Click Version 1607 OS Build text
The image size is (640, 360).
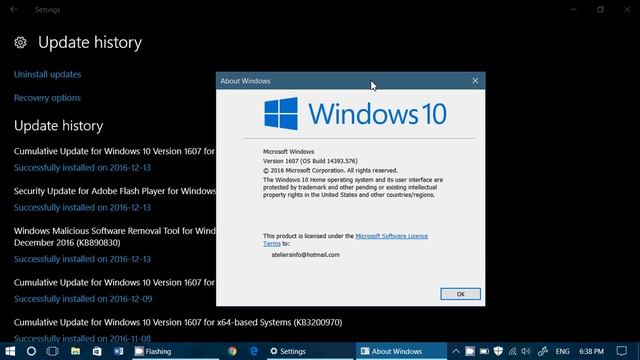[x=310, y=161]
